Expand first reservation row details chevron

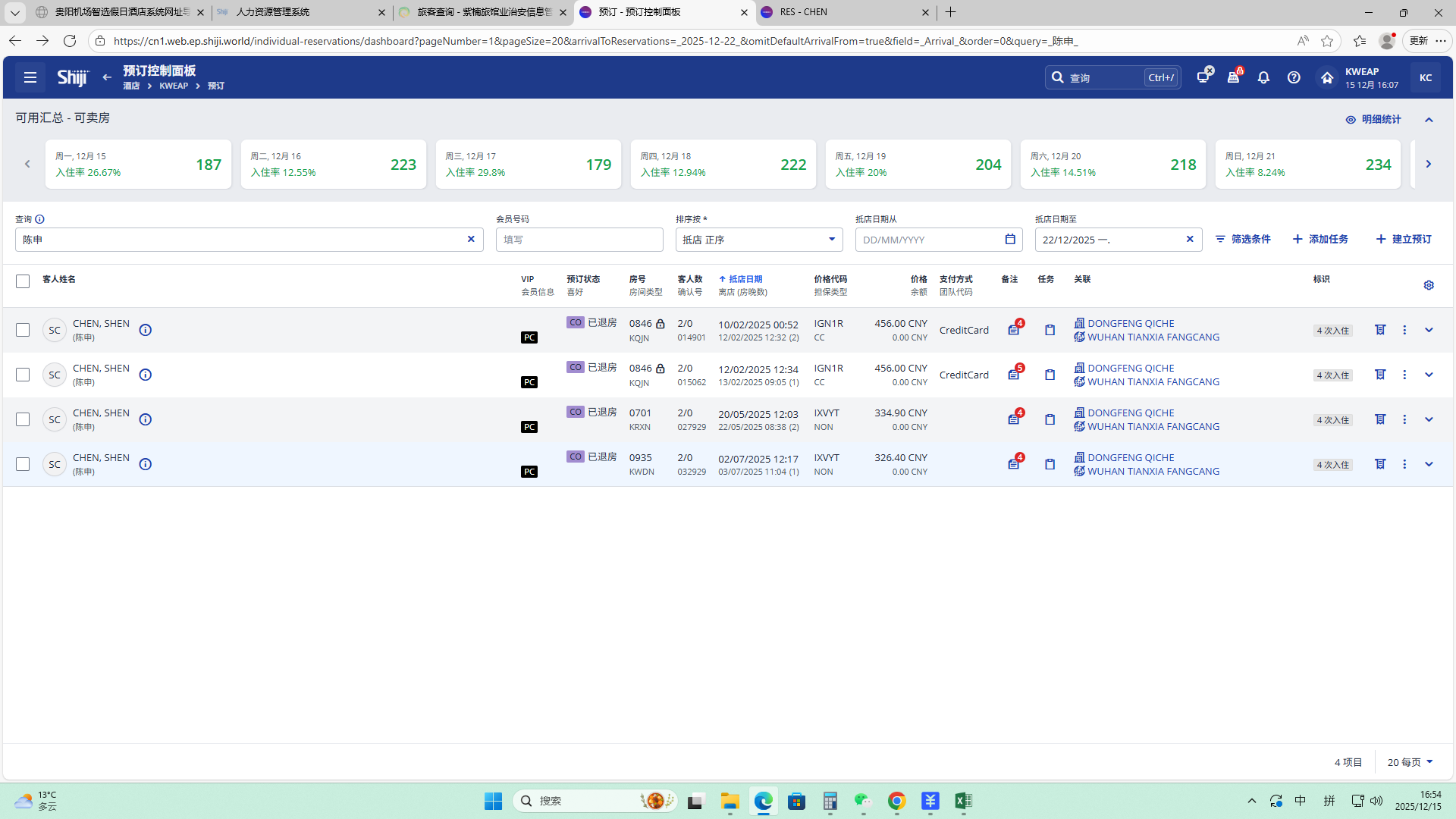1429,330
